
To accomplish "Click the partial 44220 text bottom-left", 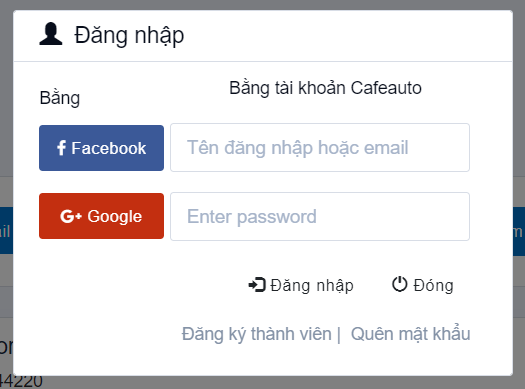I will coord(21,382).
